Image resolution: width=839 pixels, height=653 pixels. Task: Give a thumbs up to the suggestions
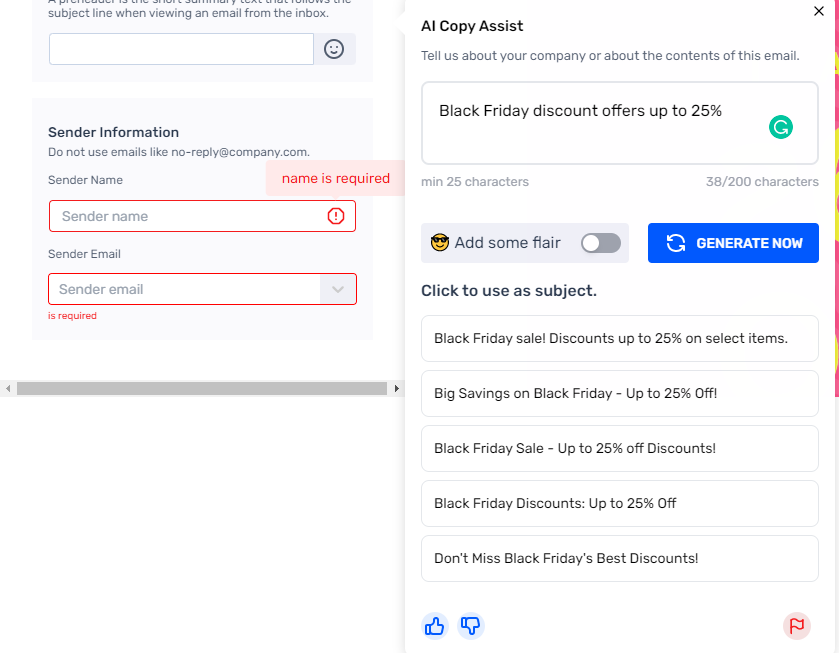click(x=434, y=625)
